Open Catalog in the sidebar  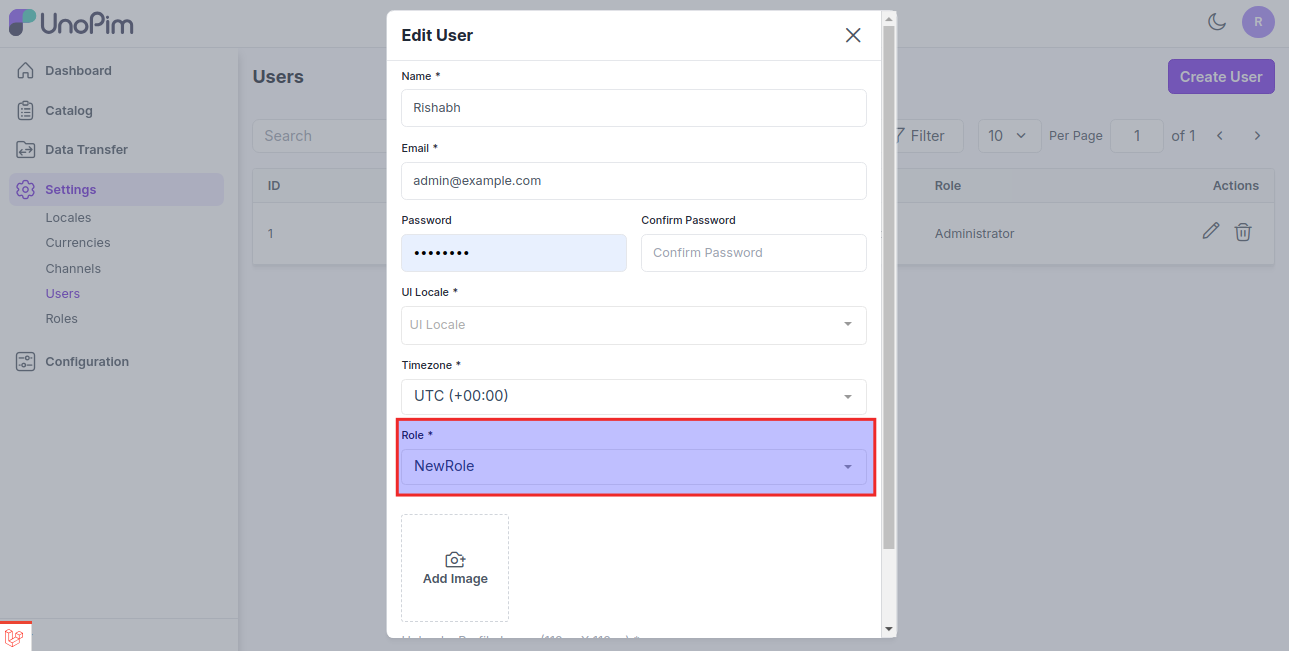pyautogui.click(x=68, y=111)
